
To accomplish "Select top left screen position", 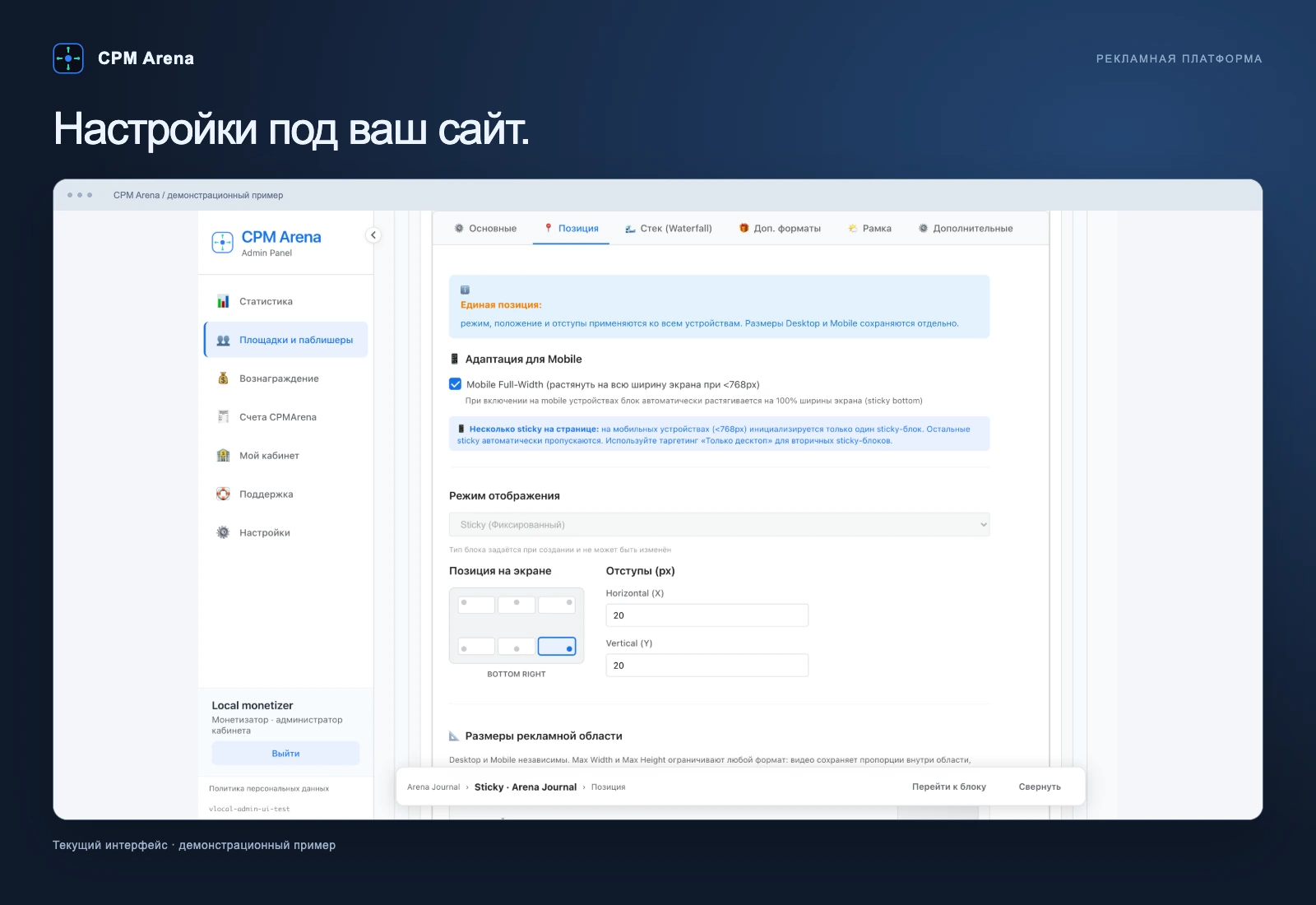I will pyautogui.click(x=476, y=605).
